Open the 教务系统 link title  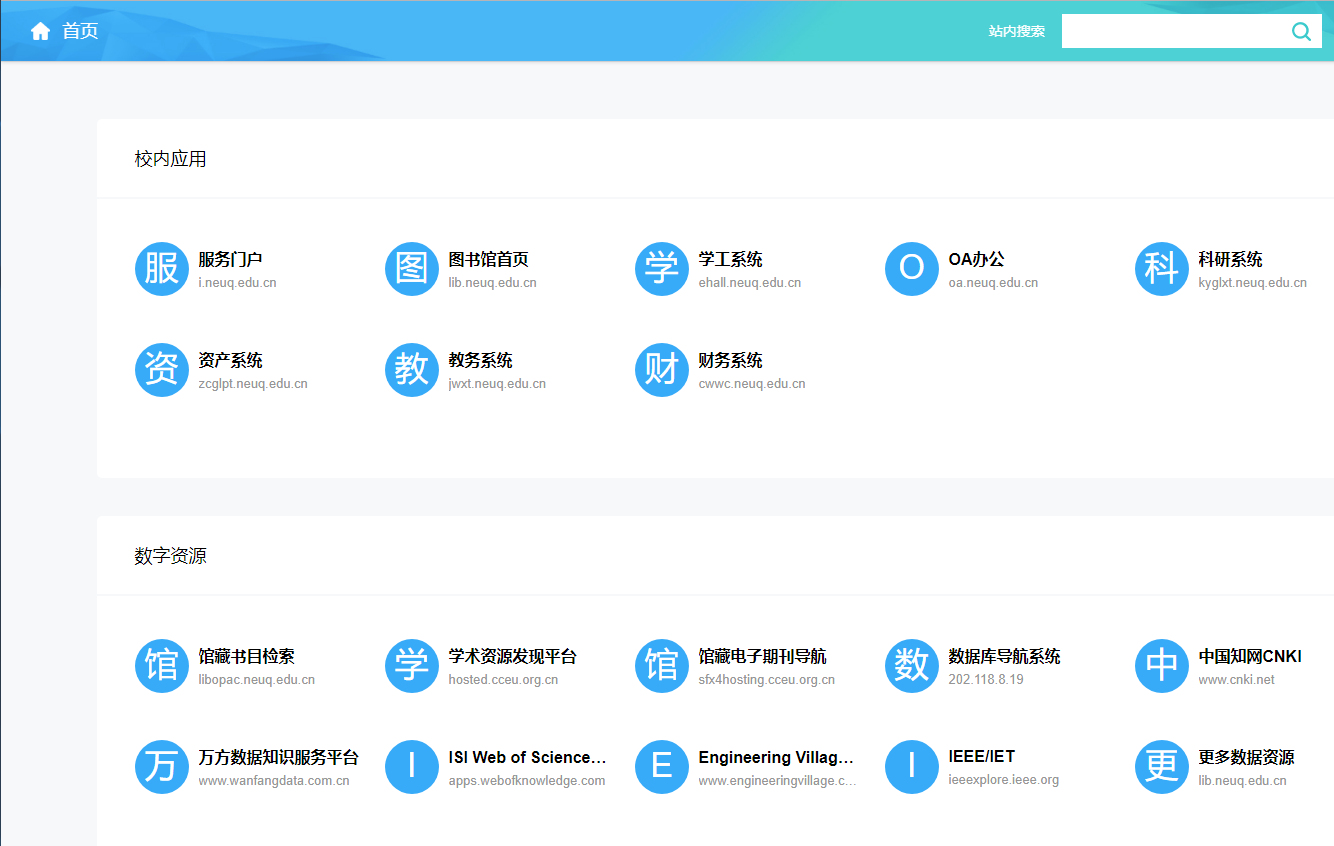pos(480,361)
